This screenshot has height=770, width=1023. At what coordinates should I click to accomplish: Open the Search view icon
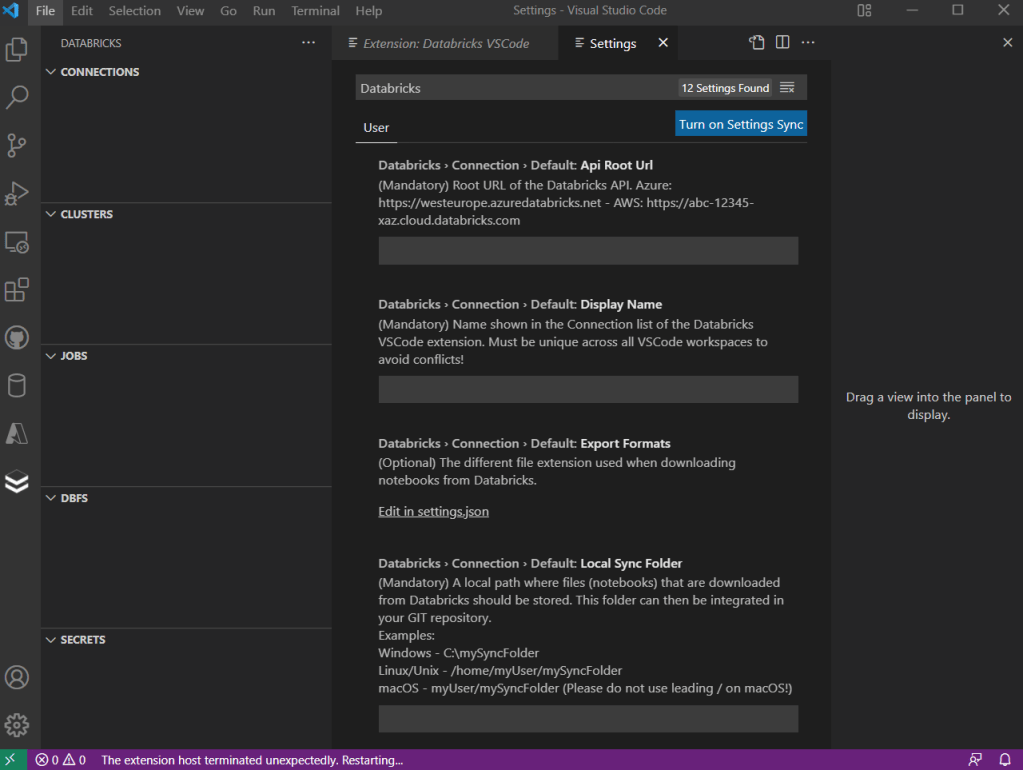click(17, 97)
